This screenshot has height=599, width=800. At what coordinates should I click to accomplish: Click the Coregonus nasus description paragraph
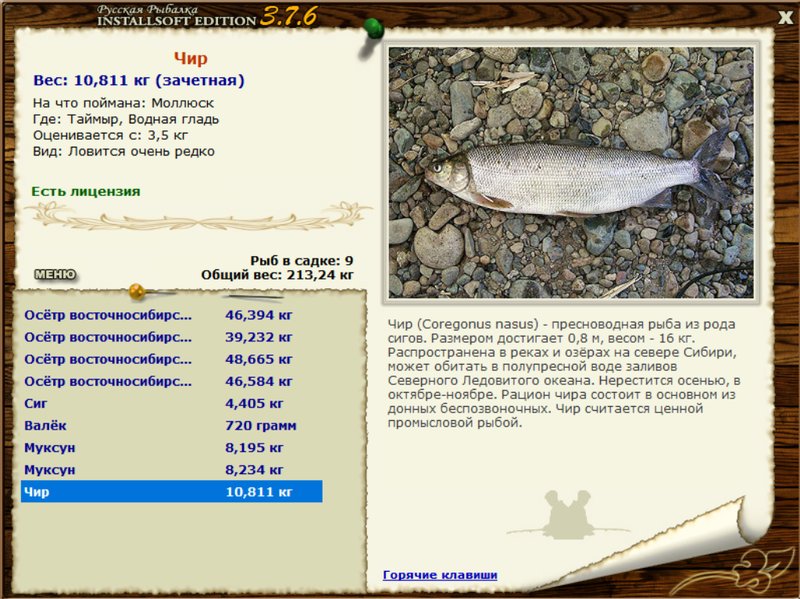[564, 373]
